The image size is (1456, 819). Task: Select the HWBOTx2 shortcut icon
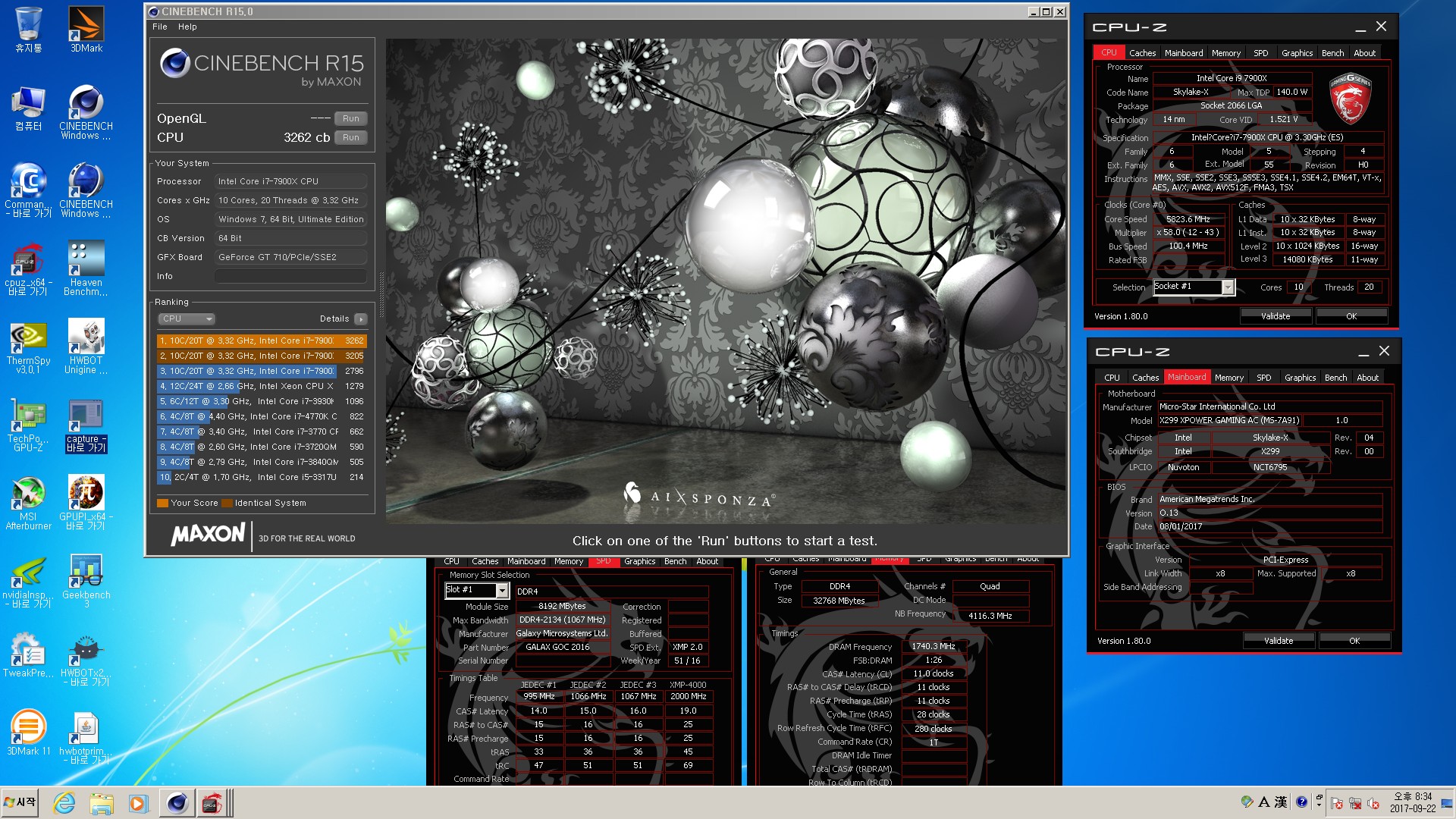point(86,660)
